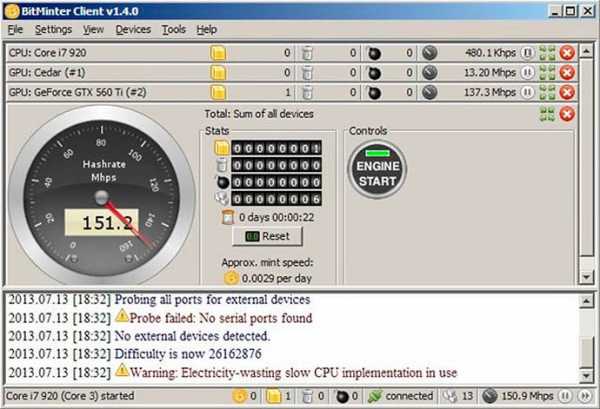The width and height of the screenshot is (600, 409).
Task: Open the Tools menu
Action: [174, 29]
